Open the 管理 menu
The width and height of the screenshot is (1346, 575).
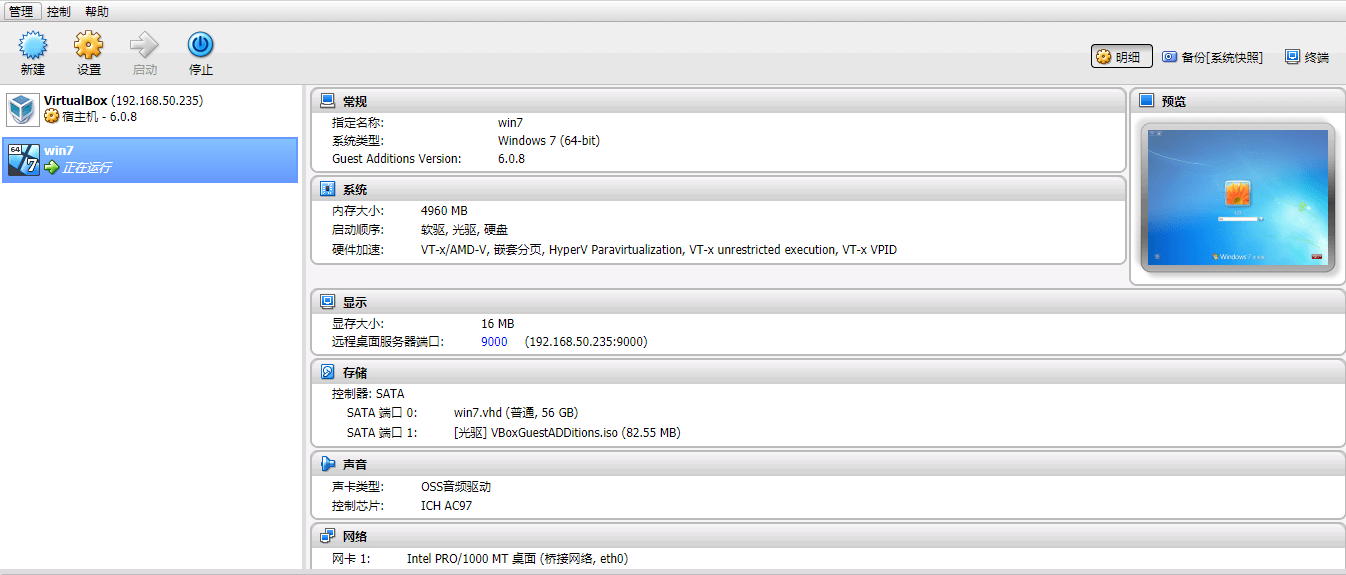point(21,12)
